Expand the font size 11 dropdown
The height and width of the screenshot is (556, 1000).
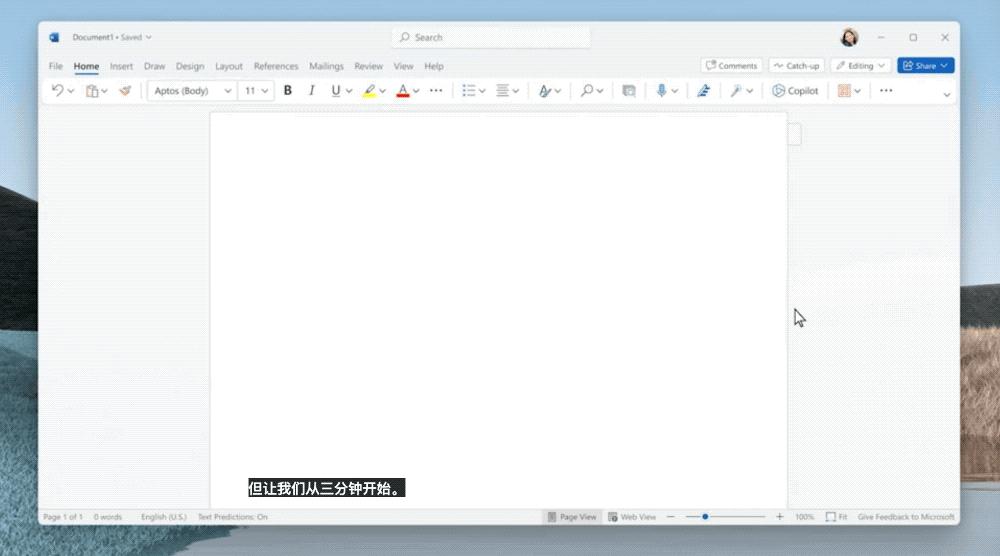[x=257, y=91]
